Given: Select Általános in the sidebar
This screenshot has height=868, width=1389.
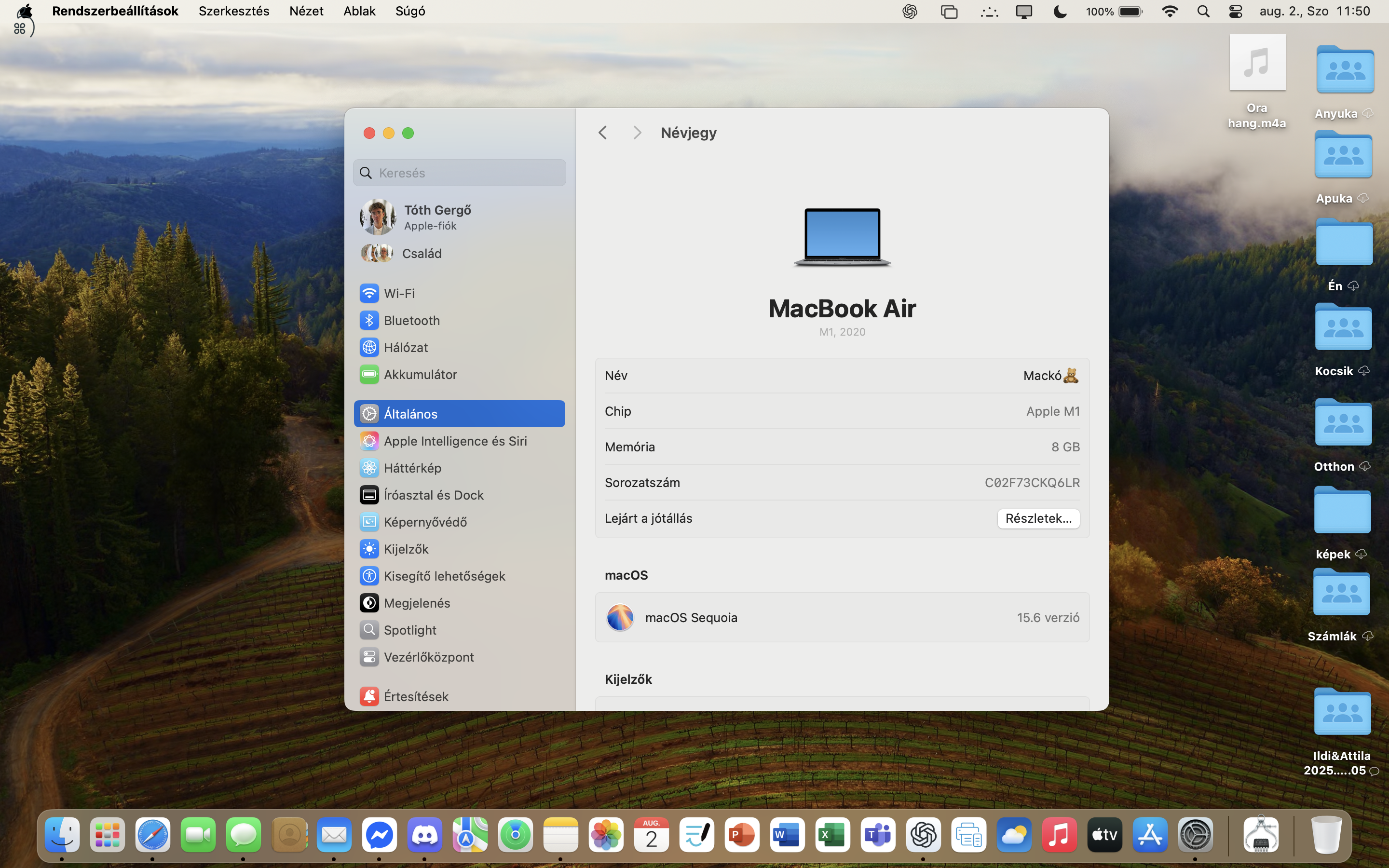Looking at the screenshot, I should coord(459,414).
